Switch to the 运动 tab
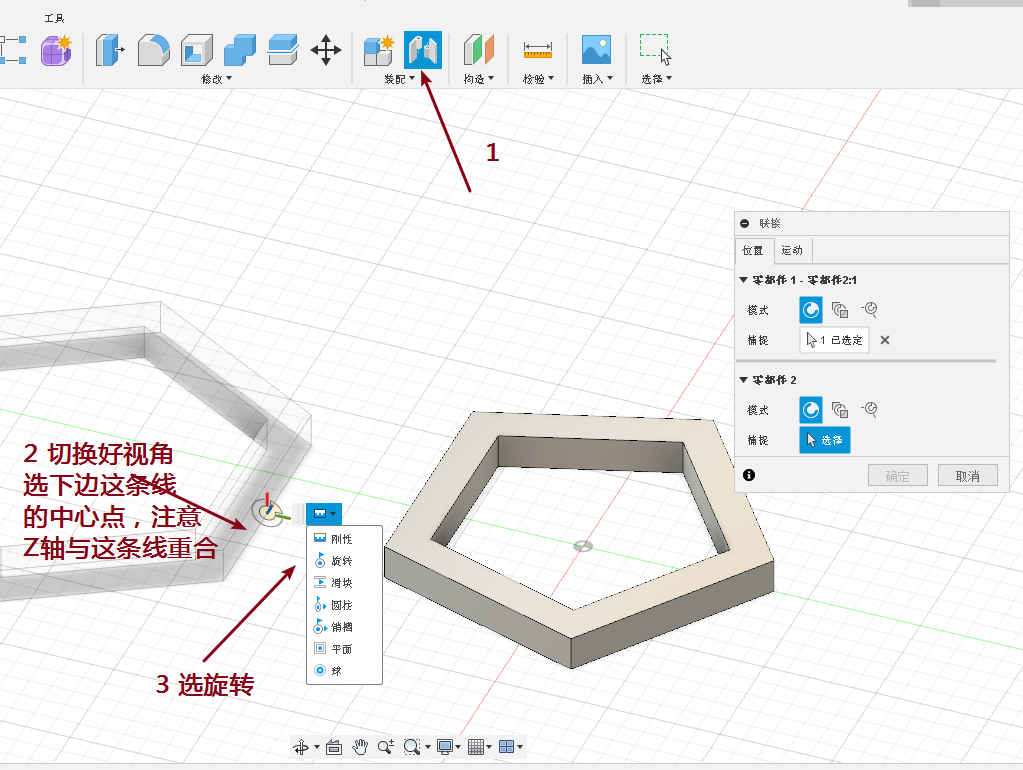Viewport: 1023px width, 770px height. pyautogui.click(x=793, y=251)
